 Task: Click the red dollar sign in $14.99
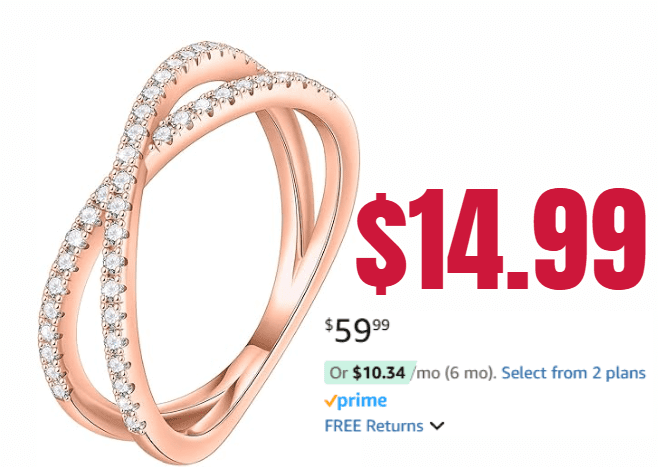point(381,243)
